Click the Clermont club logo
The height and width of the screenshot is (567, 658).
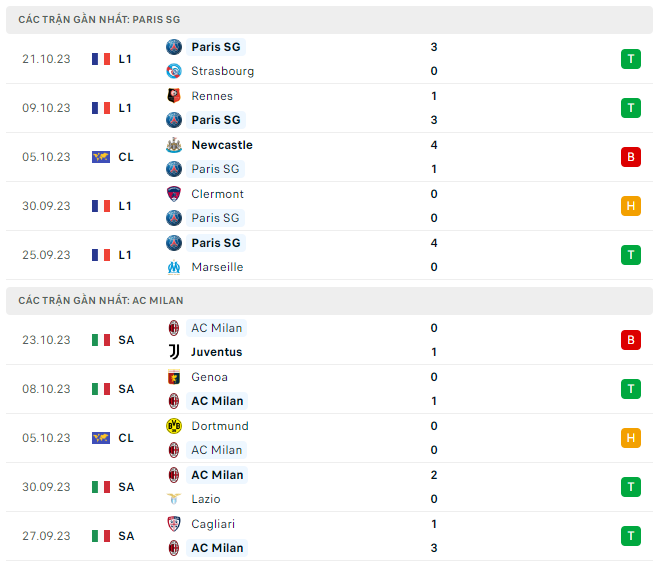(174, 194)
